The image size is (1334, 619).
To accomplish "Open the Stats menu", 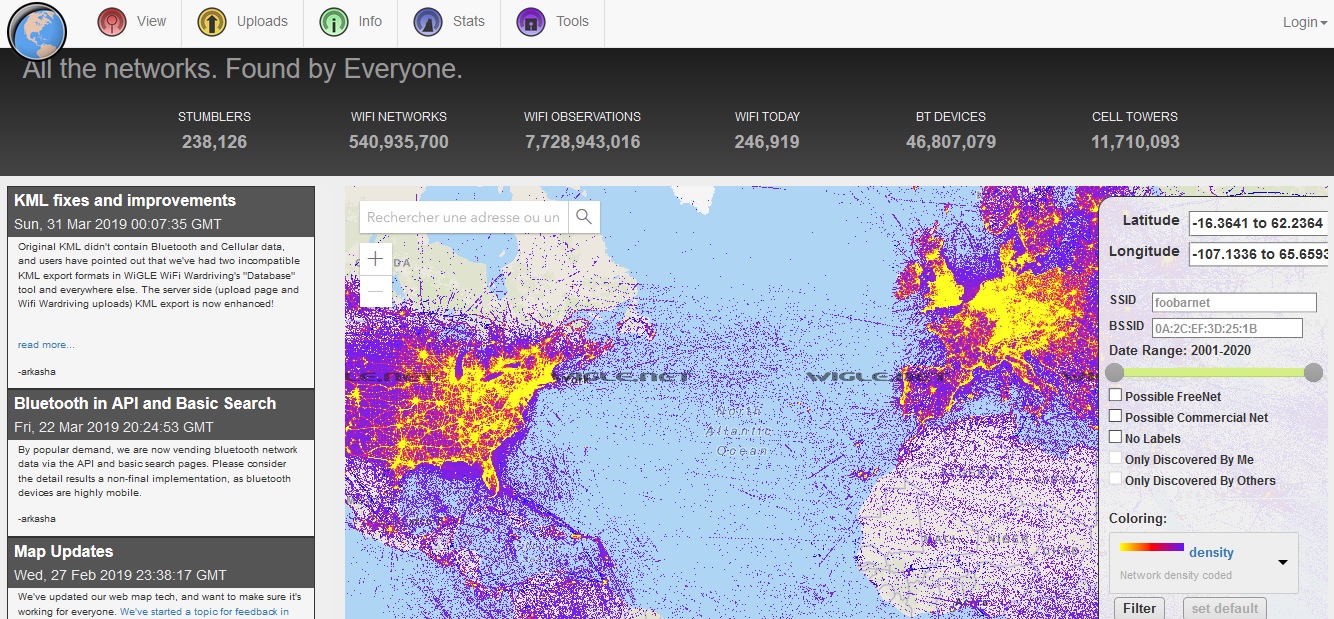I will 449,22.
